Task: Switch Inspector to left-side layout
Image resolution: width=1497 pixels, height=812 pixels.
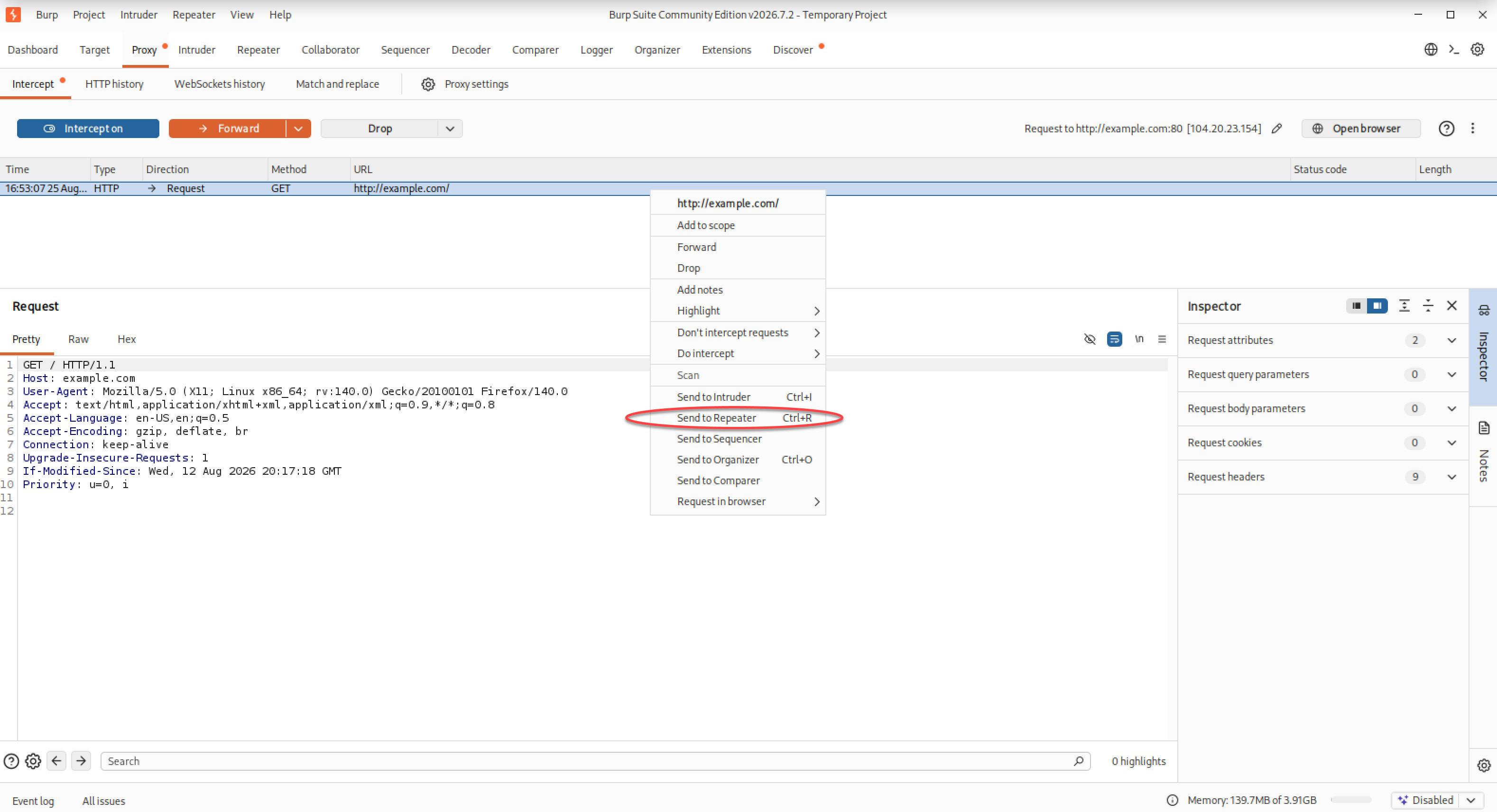Action: (1357, 306)
